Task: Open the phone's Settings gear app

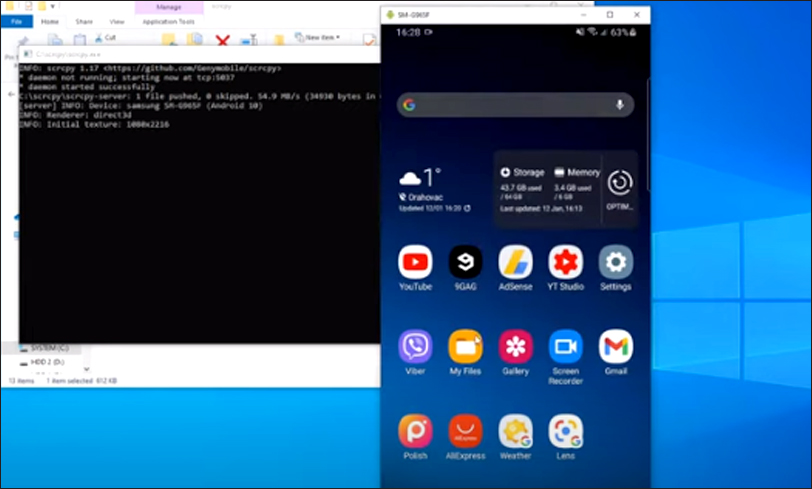Action: coord(616,262)
